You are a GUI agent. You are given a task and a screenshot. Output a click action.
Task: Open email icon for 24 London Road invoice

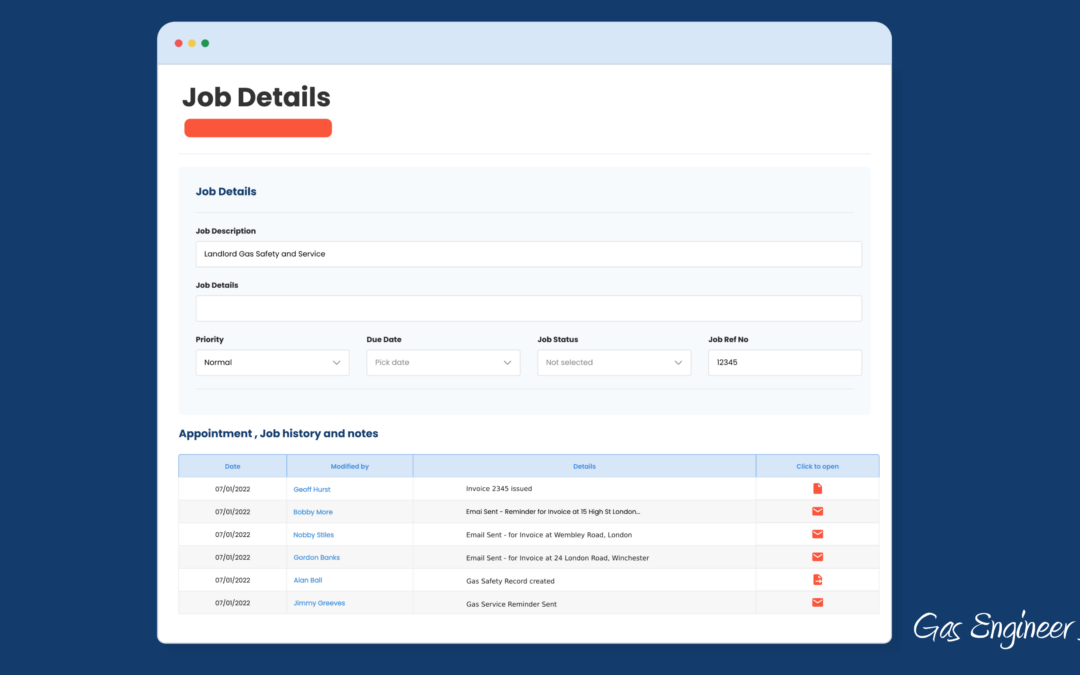click(817, 557)
